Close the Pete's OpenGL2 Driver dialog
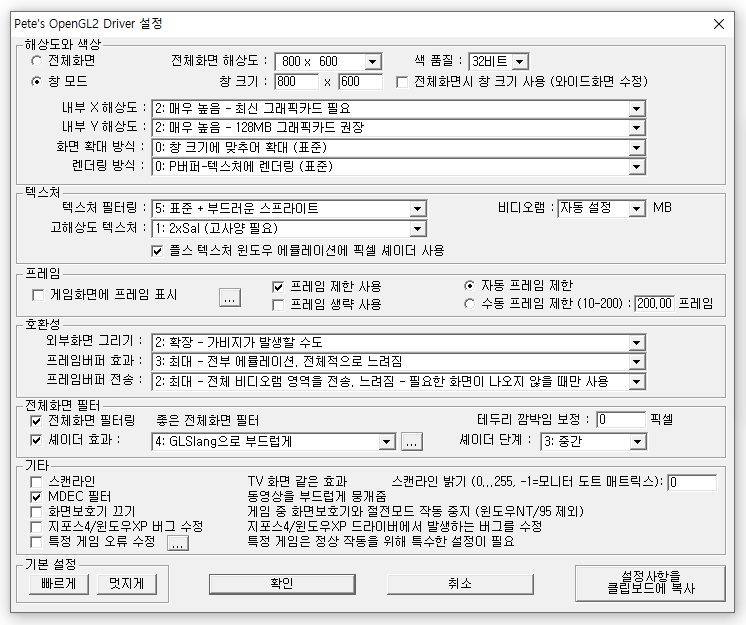 [719, 24]
